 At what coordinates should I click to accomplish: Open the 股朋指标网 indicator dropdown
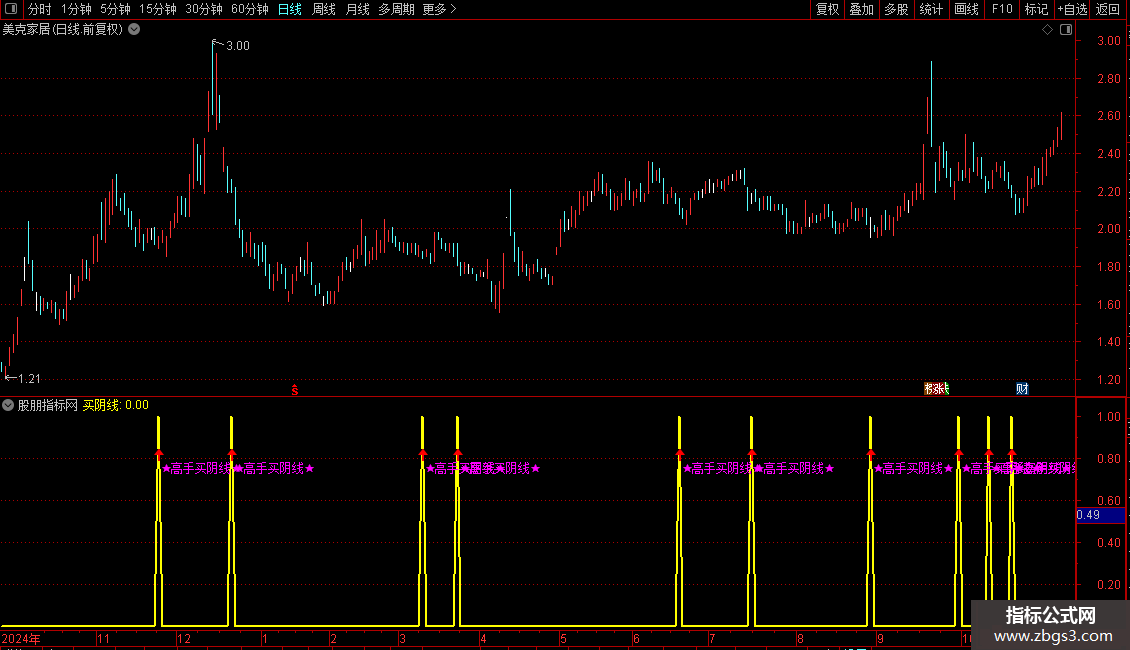[8, 405]
